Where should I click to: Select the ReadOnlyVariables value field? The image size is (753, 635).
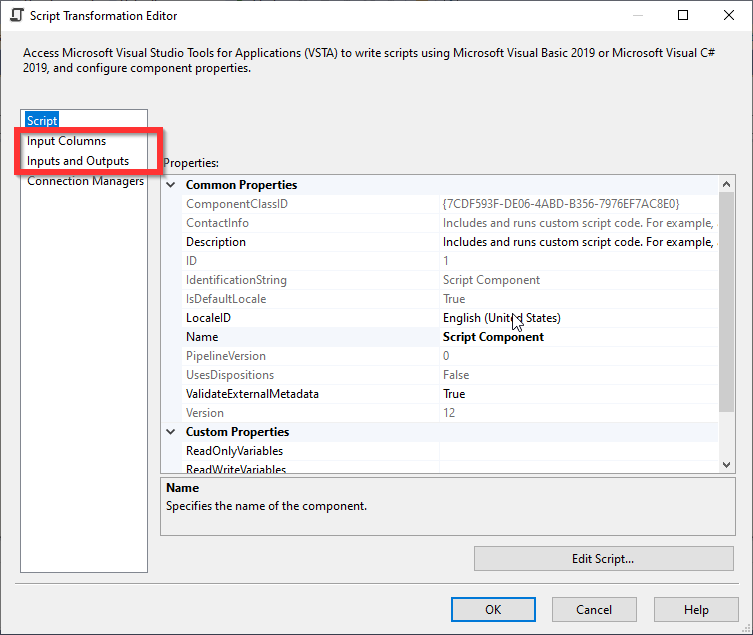[578, 451]
